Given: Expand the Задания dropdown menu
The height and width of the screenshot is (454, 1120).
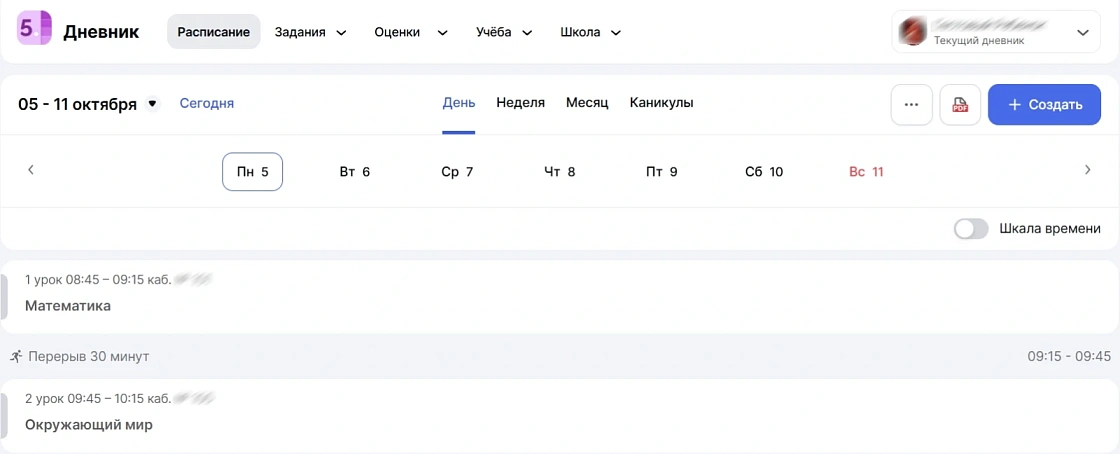Looking at the screenshot, I should [311, 32].
